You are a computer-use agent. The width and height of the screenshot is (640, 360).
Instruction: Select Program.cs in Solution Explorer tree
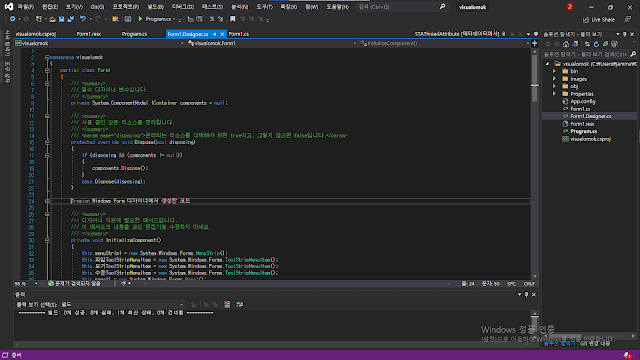click(583, 131)
